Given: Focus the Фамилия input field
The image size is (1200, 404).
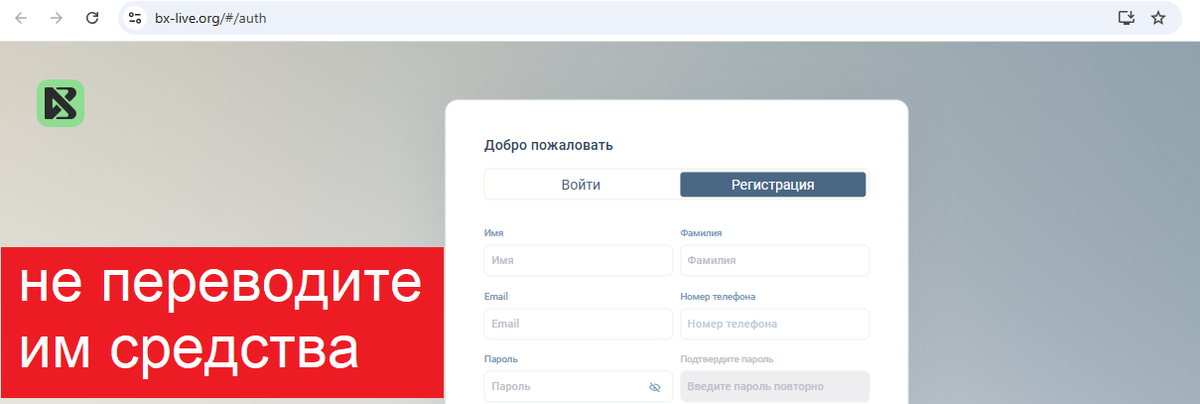Looking at the screenshot, I should 775,260.
